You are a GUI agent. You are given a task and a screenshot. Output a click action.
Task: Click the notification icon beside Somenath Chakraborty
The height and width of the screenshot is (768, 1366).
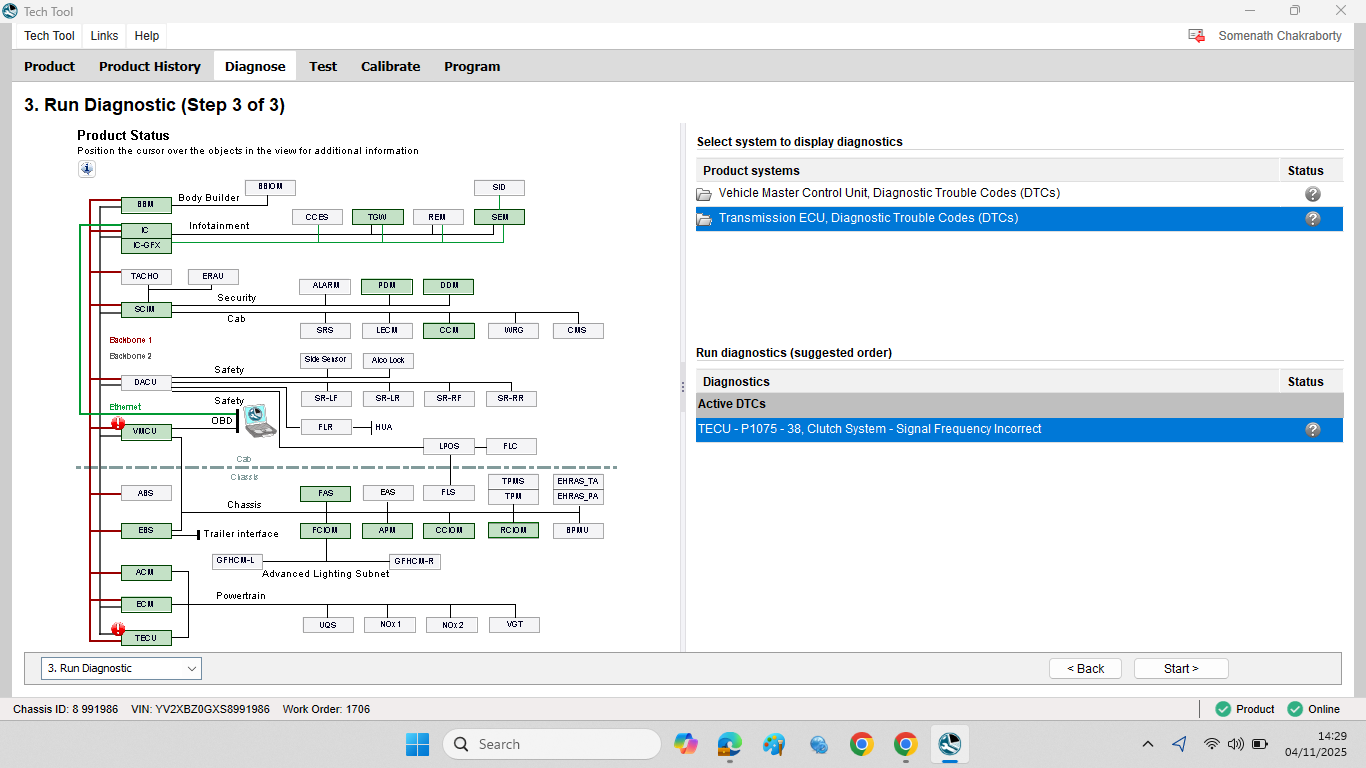pyautogui.click(x=1196, y=36)
